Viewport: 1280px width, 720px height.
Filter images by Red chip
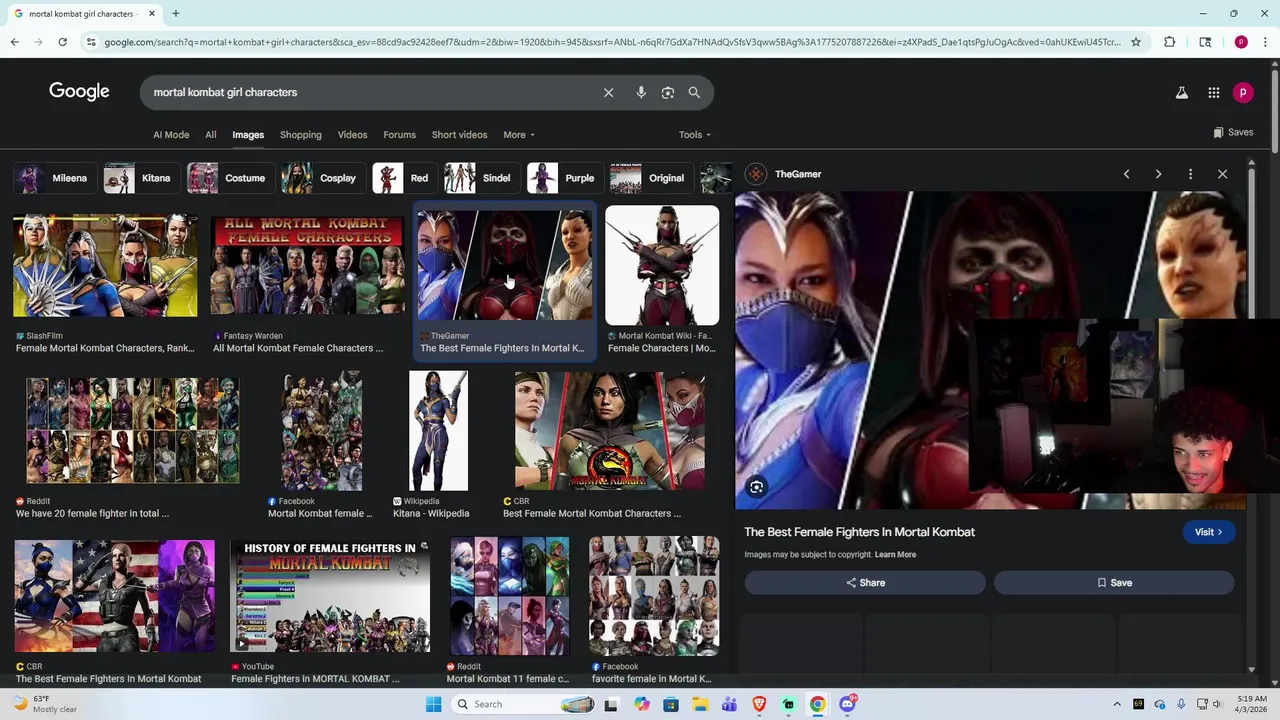pos(405,178)
